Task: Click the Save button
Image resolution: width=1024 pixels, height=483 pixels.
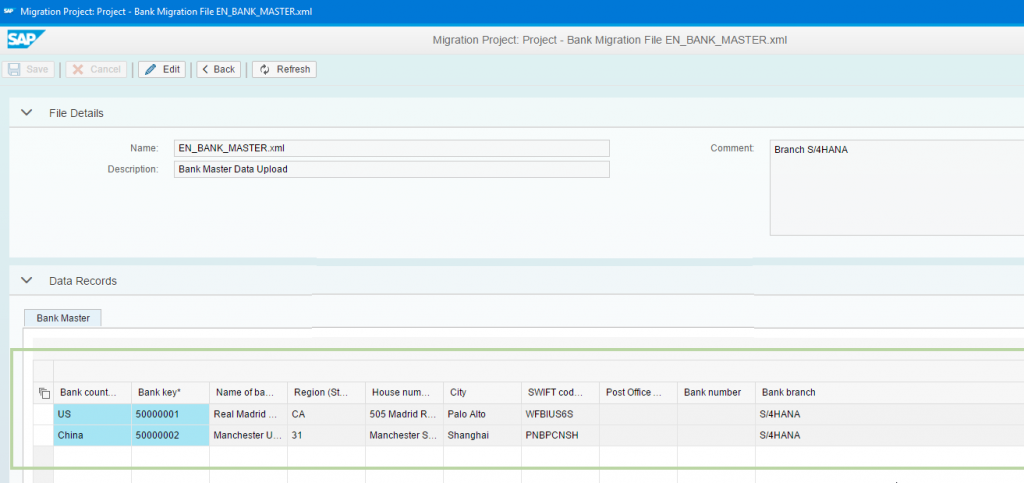Action: click(28, 69)
